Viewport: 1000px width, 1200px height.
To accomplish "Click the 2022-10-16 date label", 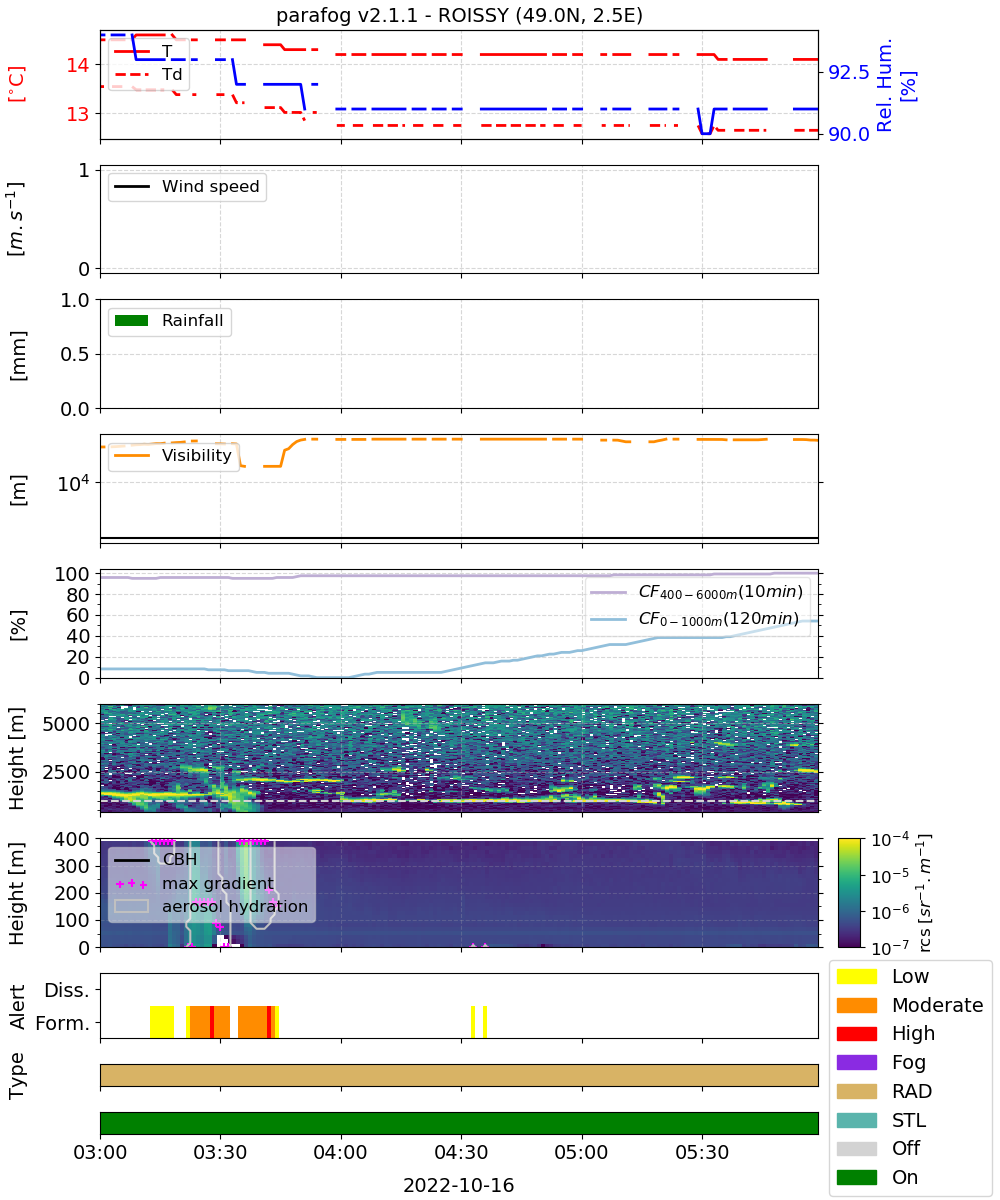I will [459, 1185].
